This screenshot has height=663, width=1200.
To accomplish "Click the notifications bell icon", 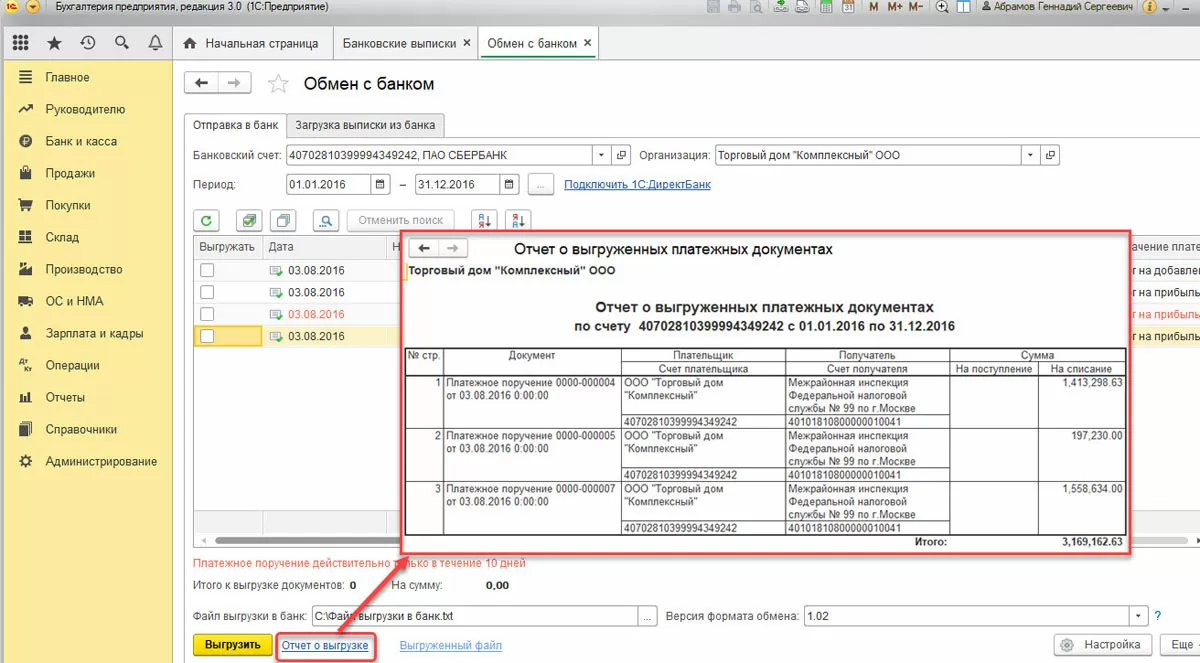I will coord(155,43).
